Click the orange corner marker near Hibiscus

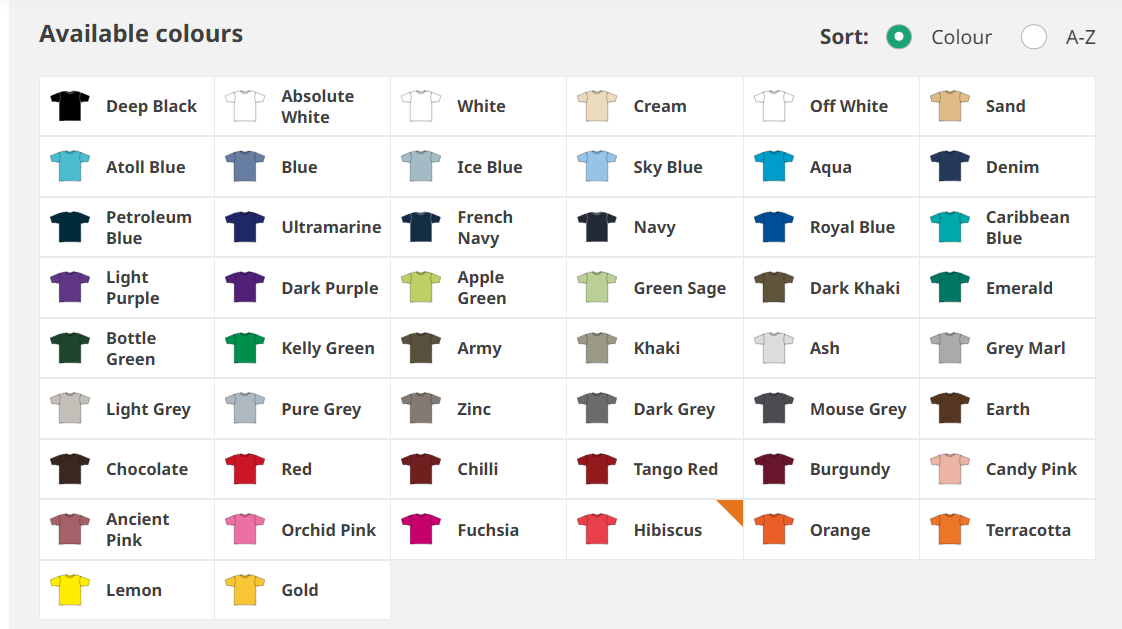(x=733, y=509)
